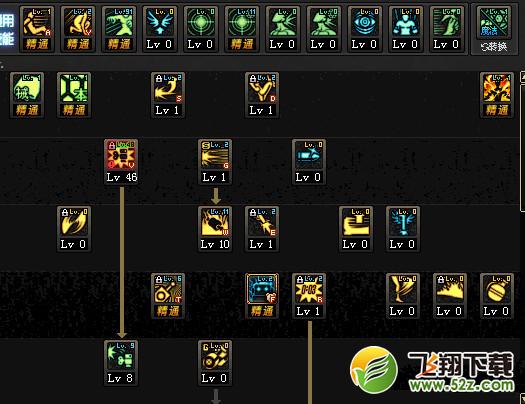Viewport: 525px width, 404px height.
Task: Click the blue missile skill at Lv 0
Action: click(309, 162)
